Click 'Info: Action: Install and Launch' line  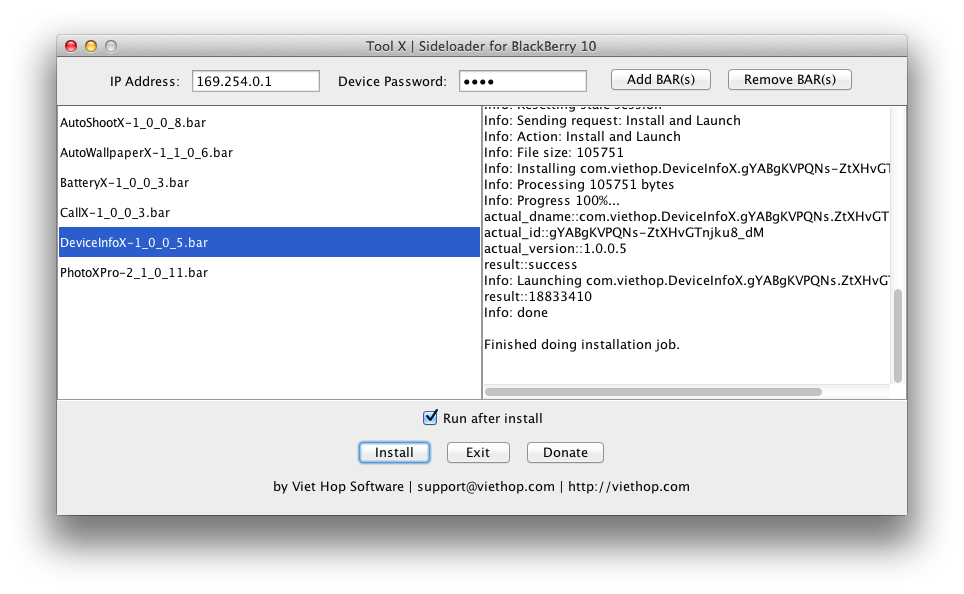(x=582, y=137)
